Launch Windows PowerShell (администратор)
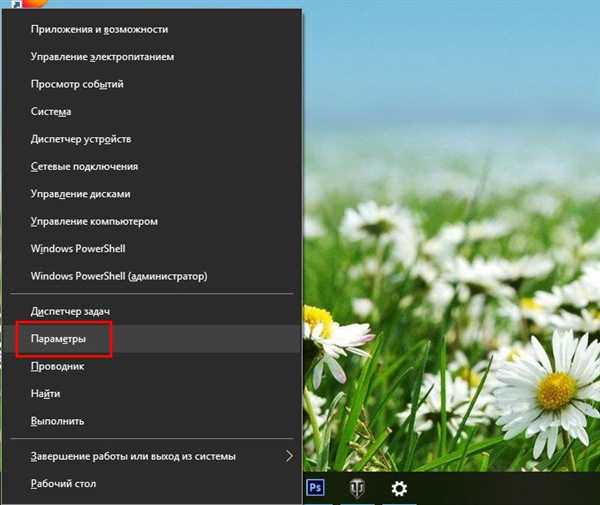 click(152, 276)
